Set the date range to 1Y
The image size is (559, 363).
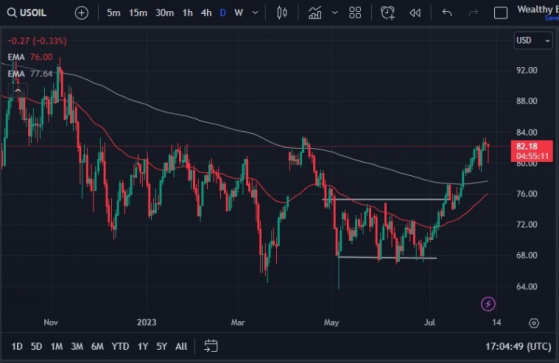[x=143, y=346]
